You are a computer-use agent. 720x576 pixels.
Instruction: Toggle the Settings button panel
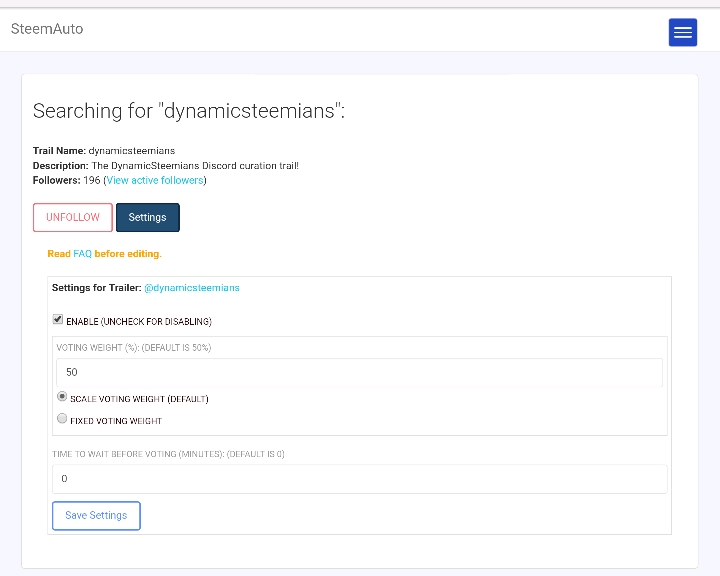[x=147, y=217]
